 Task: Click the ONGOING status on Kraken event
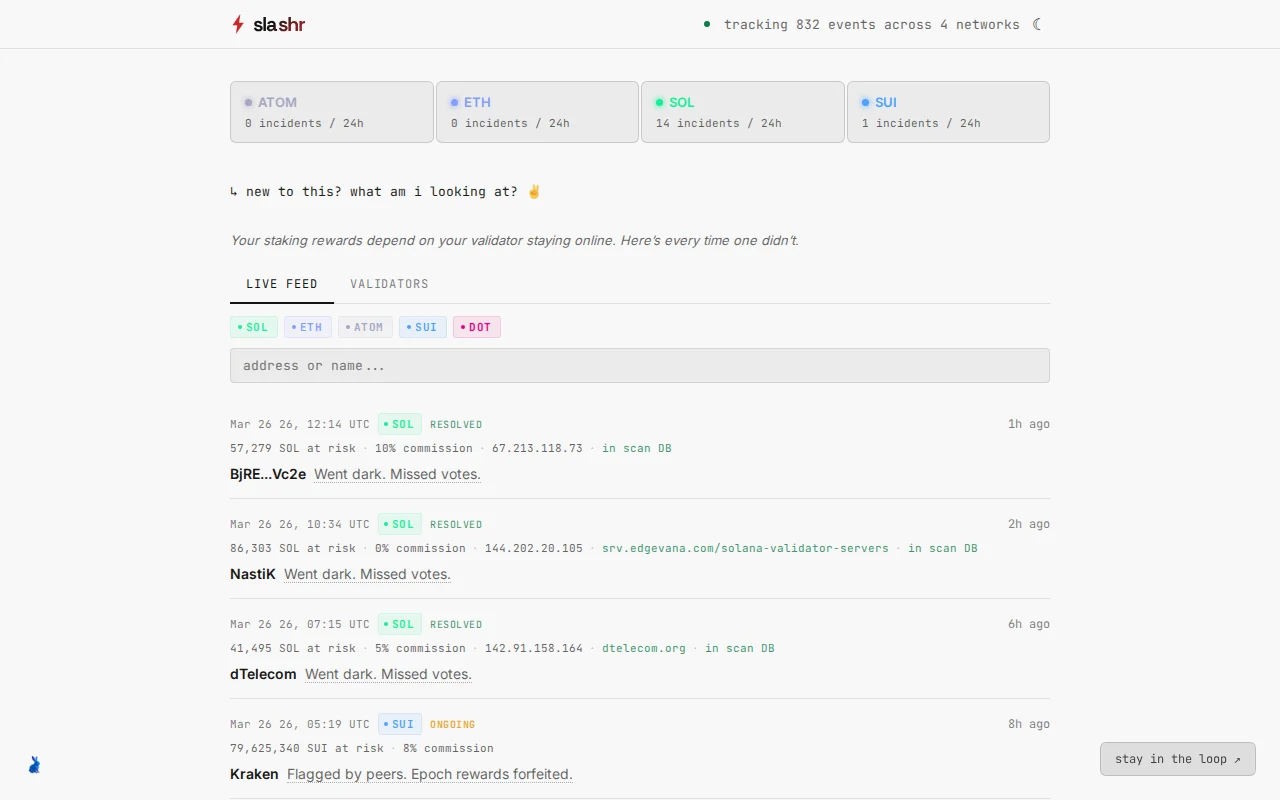[x=453, y=724]
